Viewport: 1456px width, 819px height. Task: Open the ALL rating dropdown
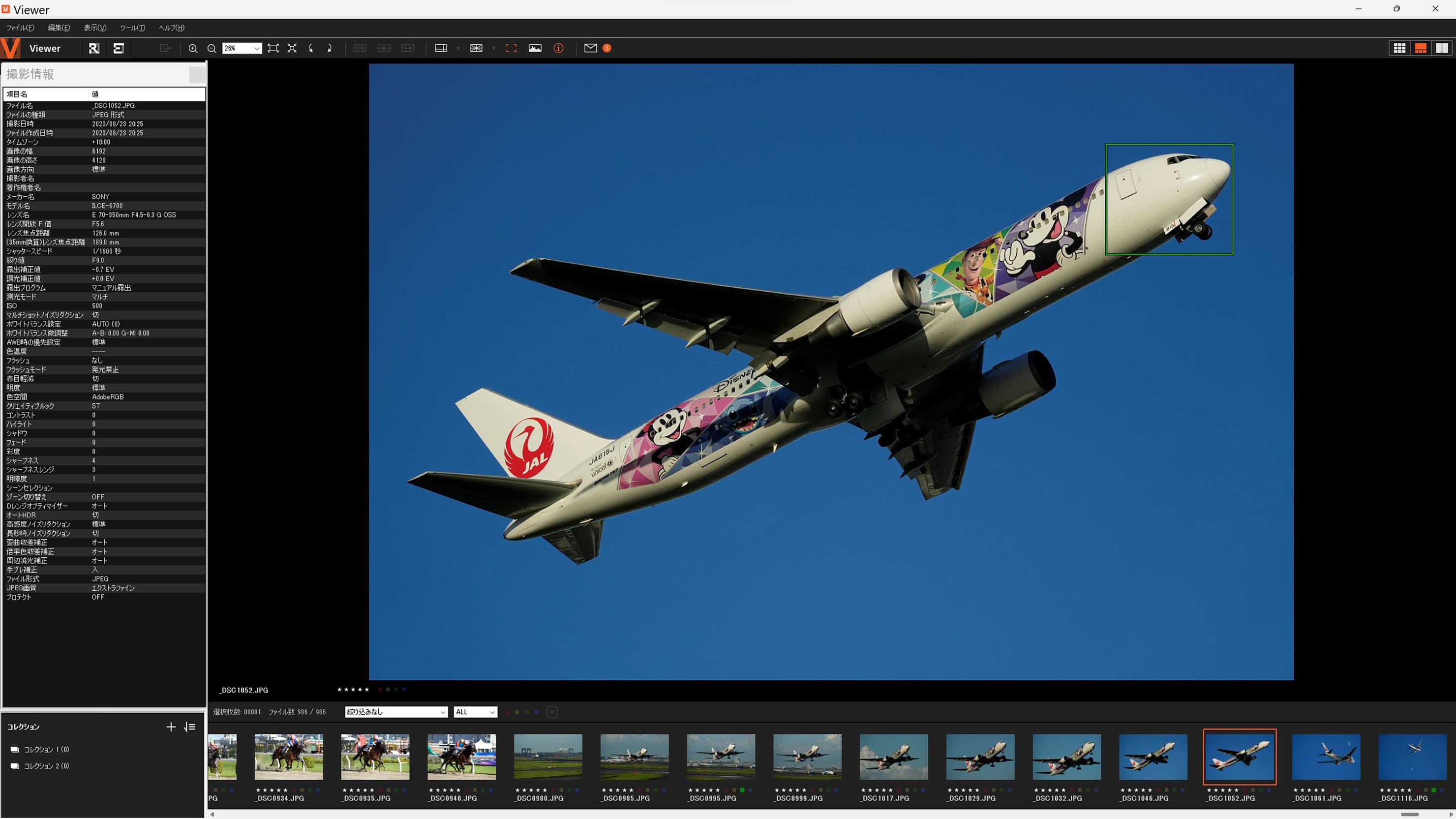pos(475,712)
